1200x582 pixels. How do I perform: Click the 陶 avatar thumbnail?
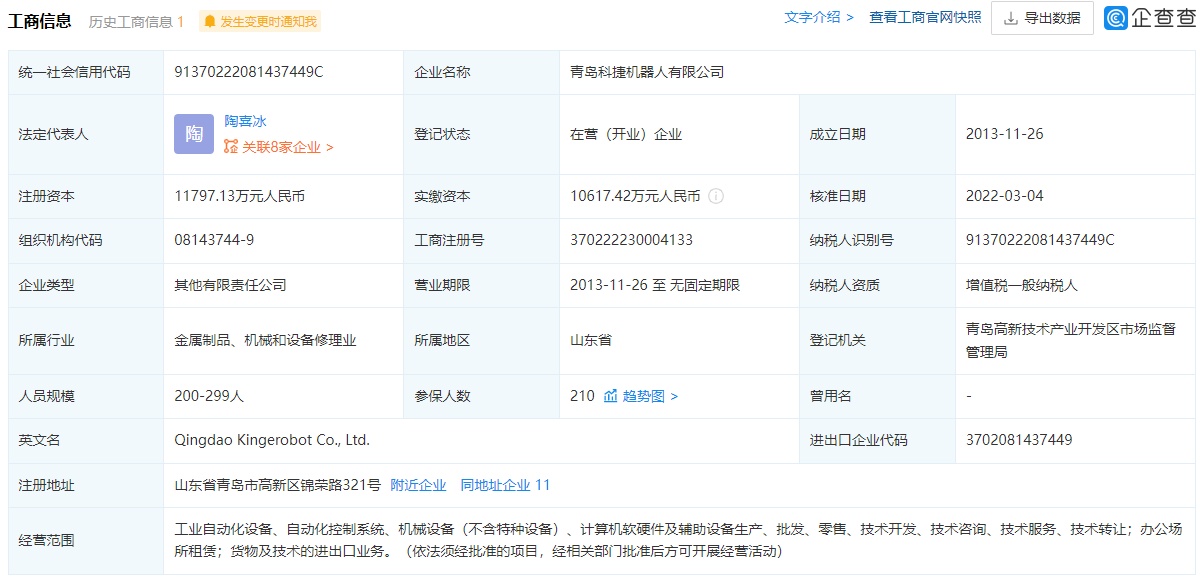click(x=194, y=134)
